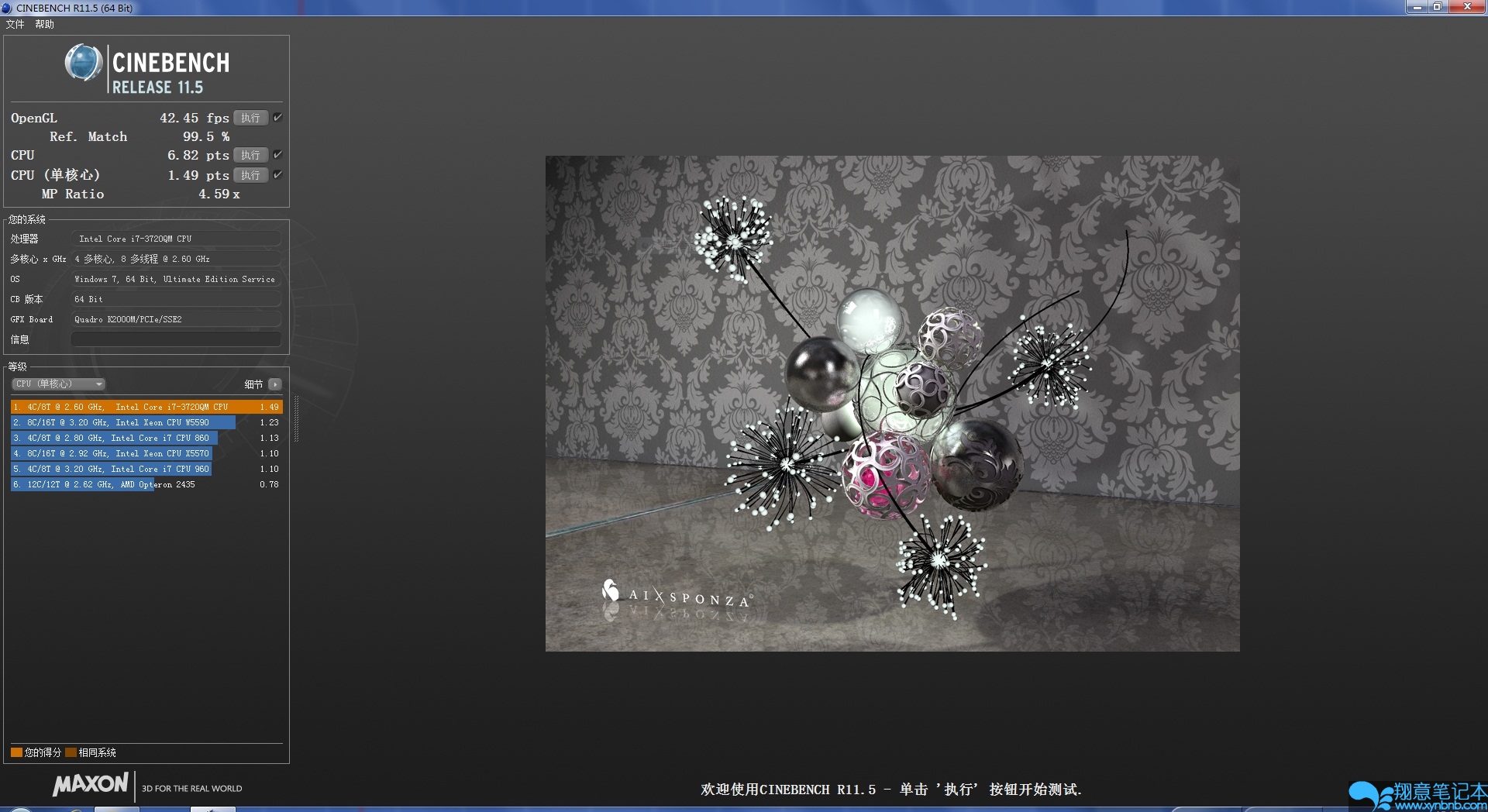This screenshot has height=812, width=1488.
Task: Click the Ref. Match value 99.5 %
Action: (x=205, y=136)
